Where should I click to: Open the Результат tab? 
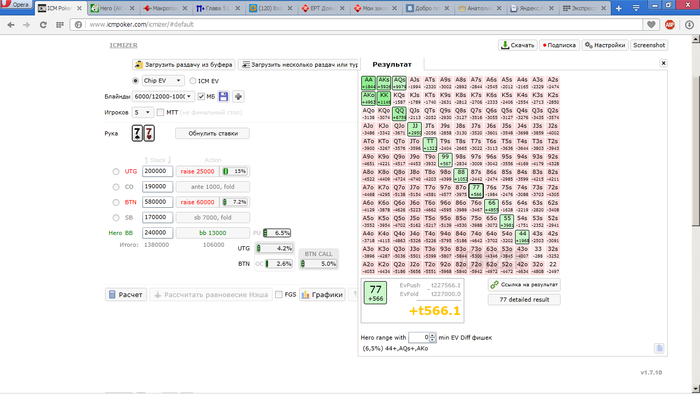click(392, 64)
